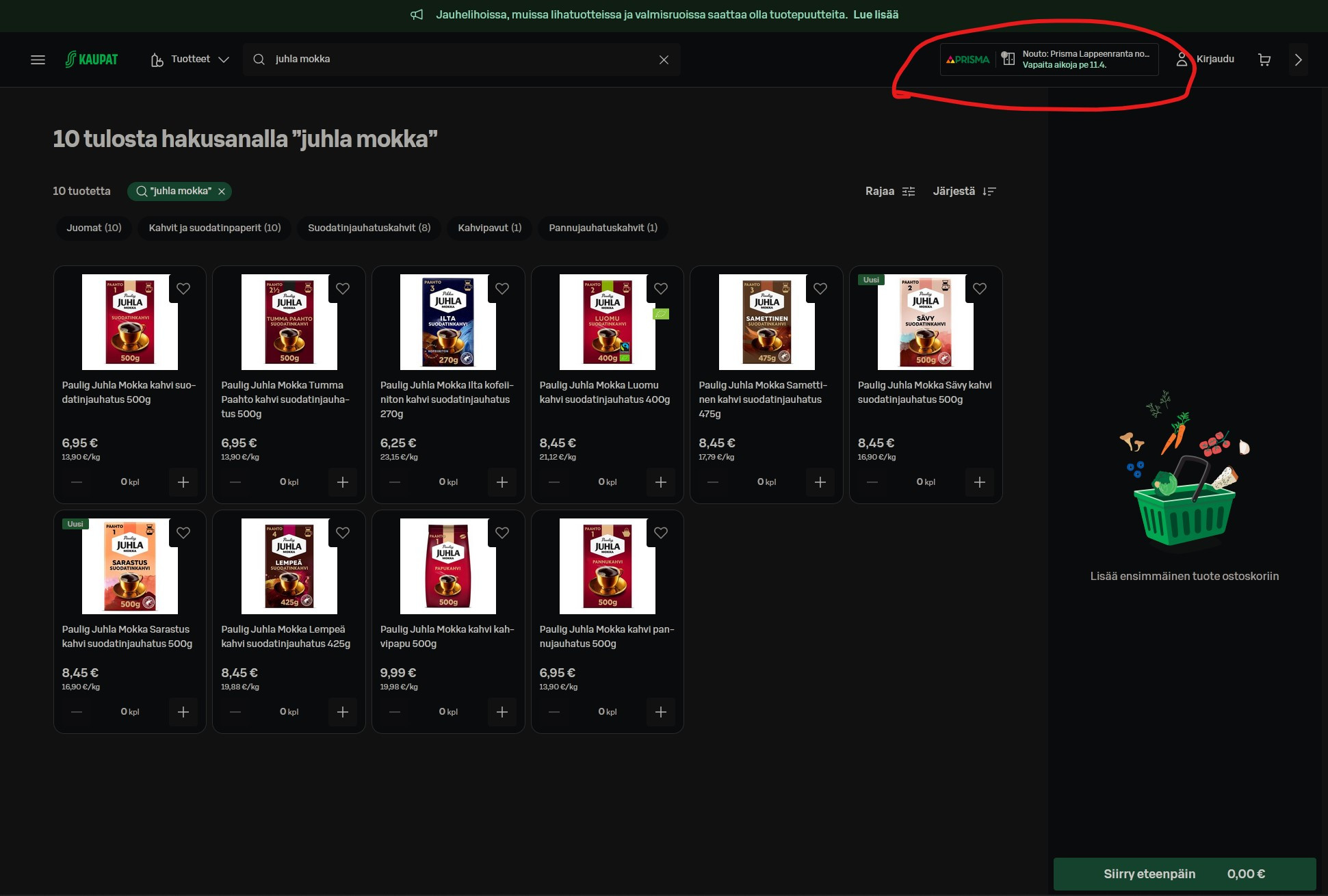Remove the "juhla mokka" search filter chip
Viewport: 1328px width, 896px height.
[222, 192]
